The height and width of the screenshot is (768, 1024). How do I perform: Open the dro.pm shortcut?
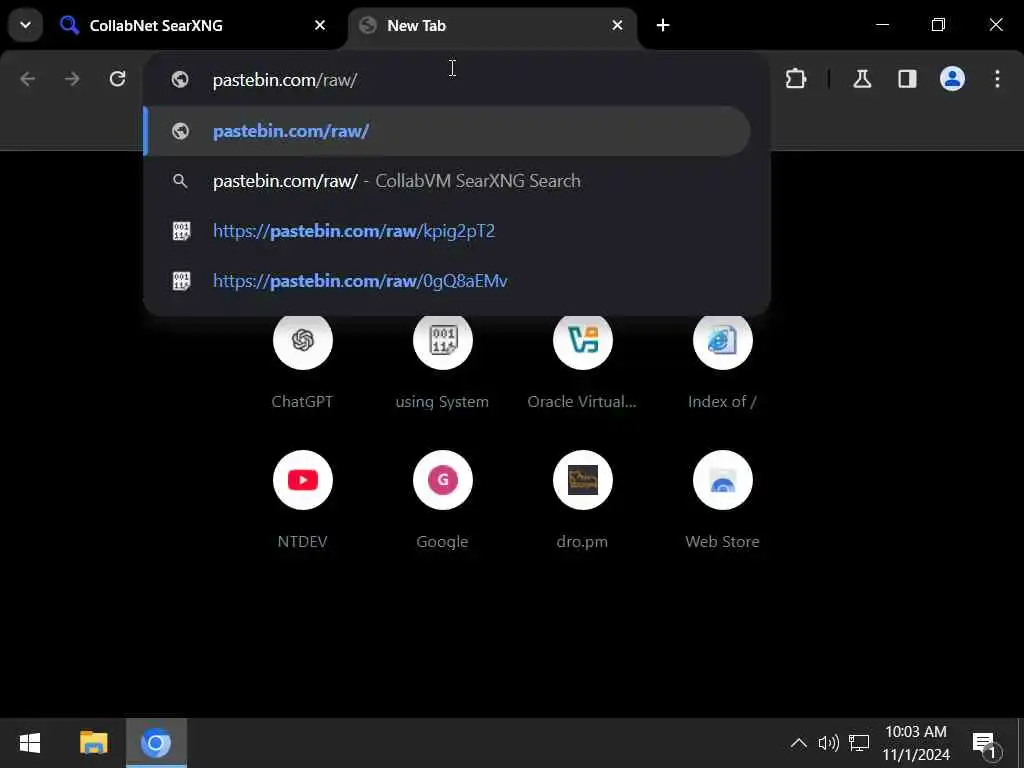tap(582, 500)
